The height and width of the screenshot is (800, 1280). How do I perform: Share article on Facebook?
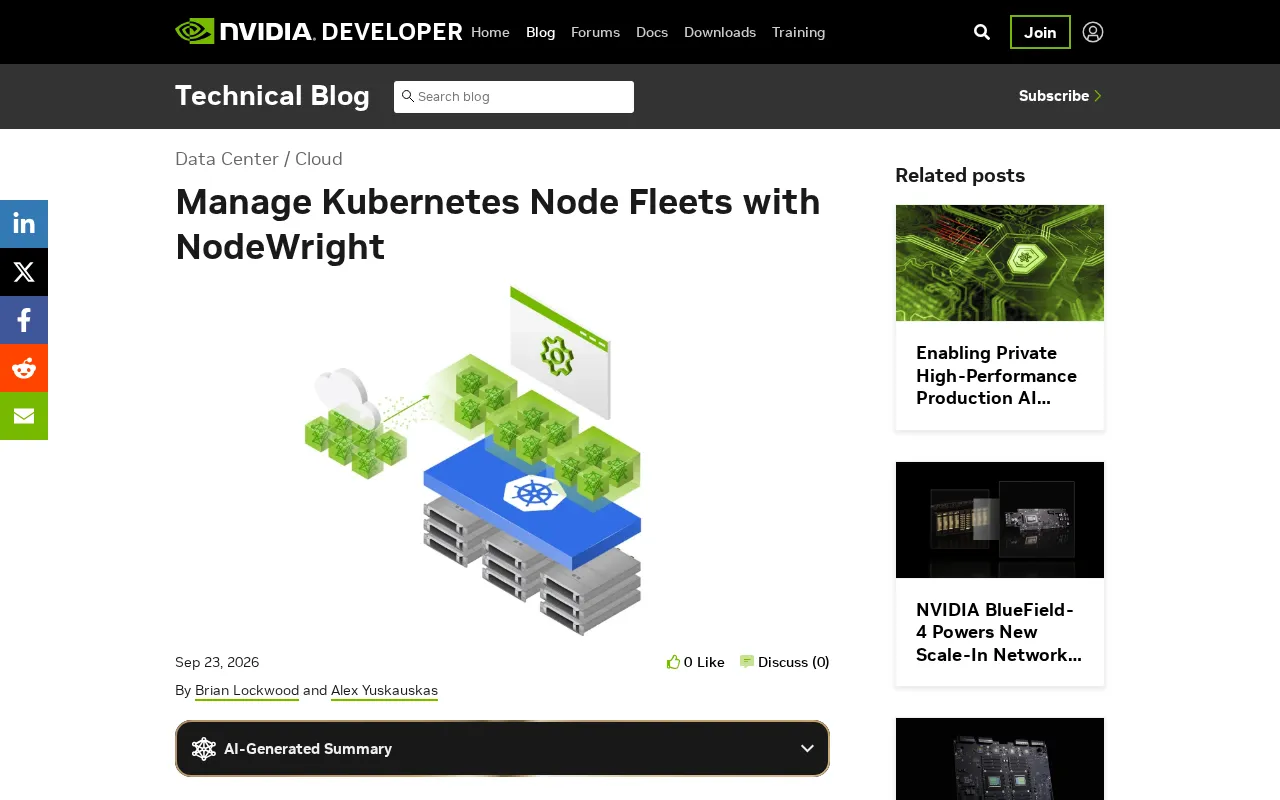click(x=24, y=320)
